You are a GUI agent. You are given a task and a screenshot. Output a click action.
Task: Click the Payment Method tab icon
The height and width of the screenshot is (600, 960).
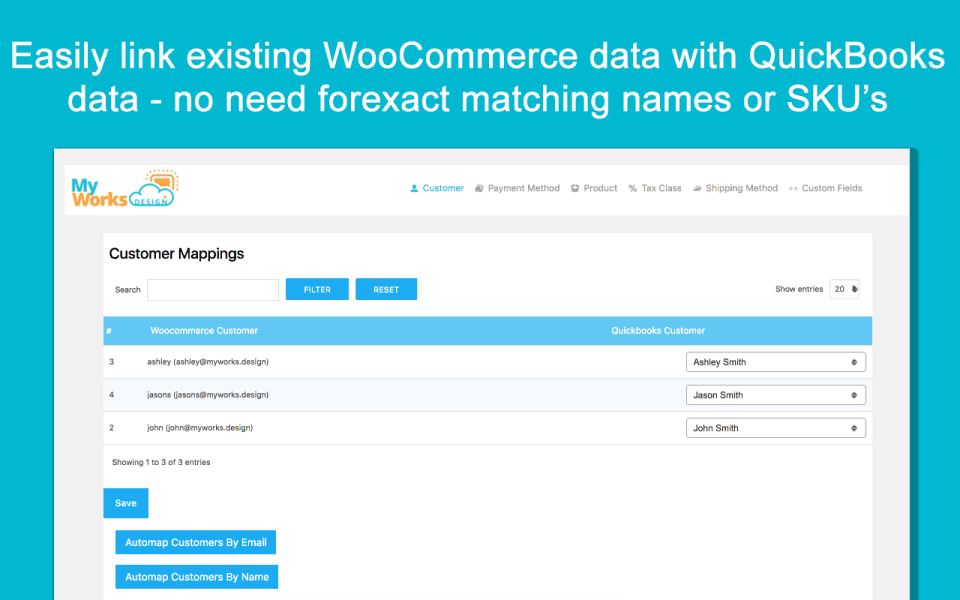tap(480, 188)
